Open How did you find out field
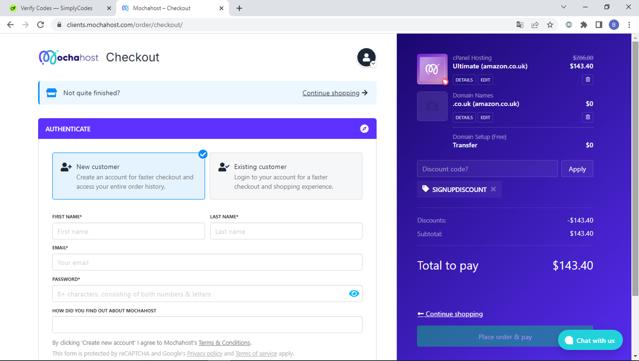 click(207, 325)
